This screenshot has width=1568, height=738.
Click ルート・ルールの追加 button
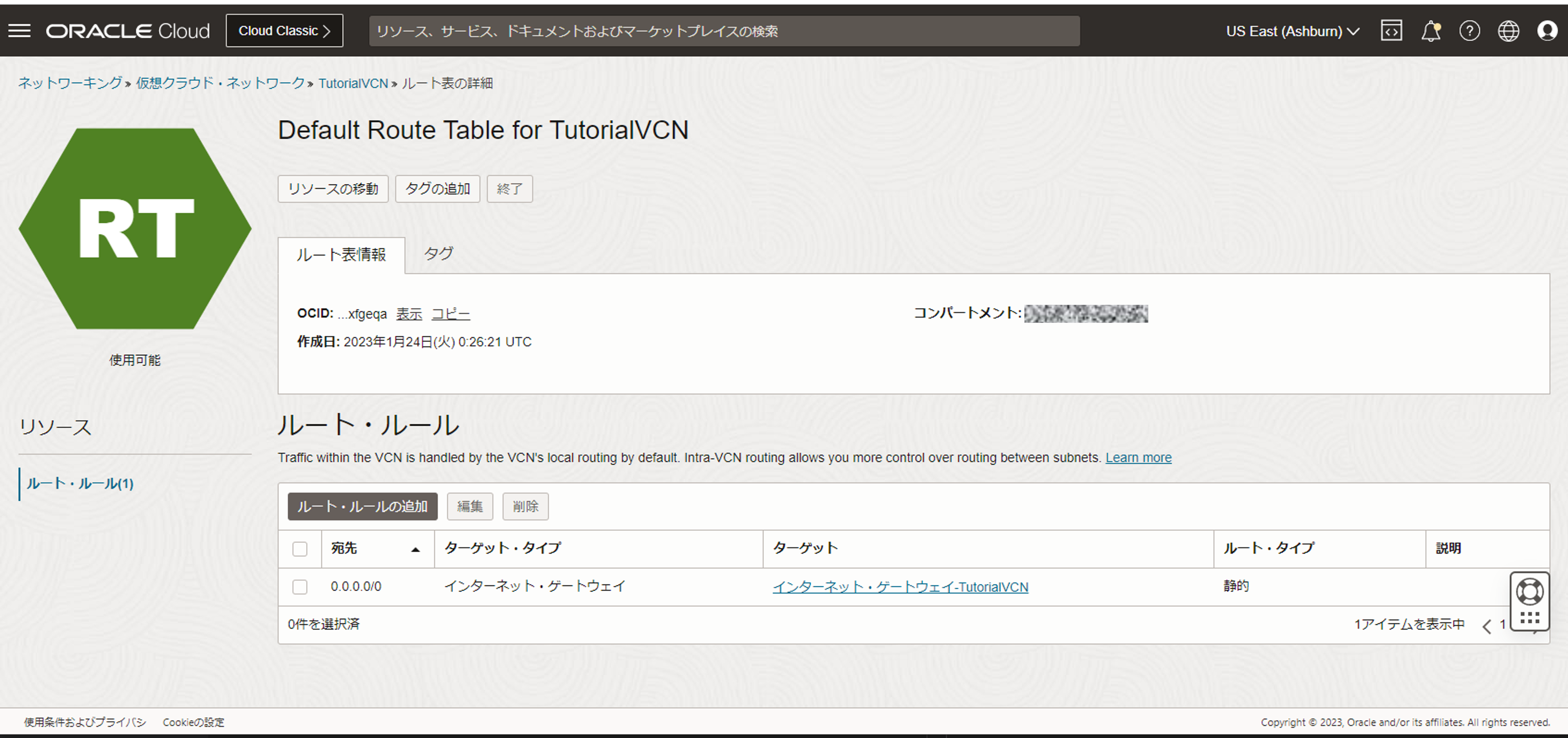[x=362, y=506]
